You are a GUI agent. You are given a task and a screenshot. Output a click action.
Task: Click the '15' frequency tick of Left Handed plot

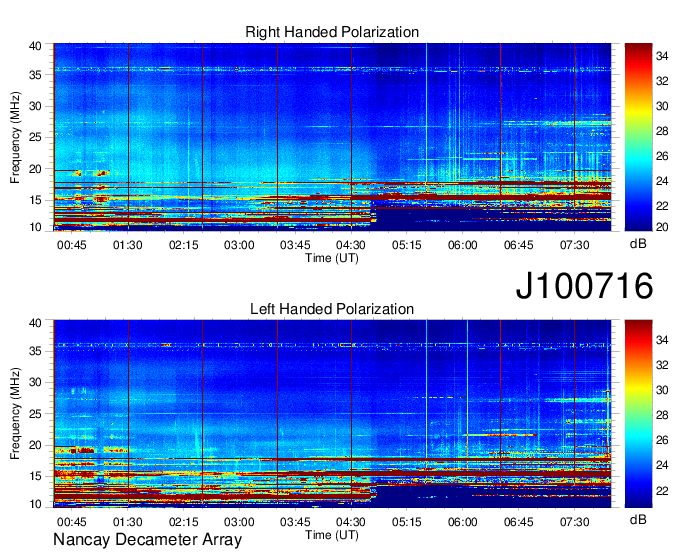[35, 477]
